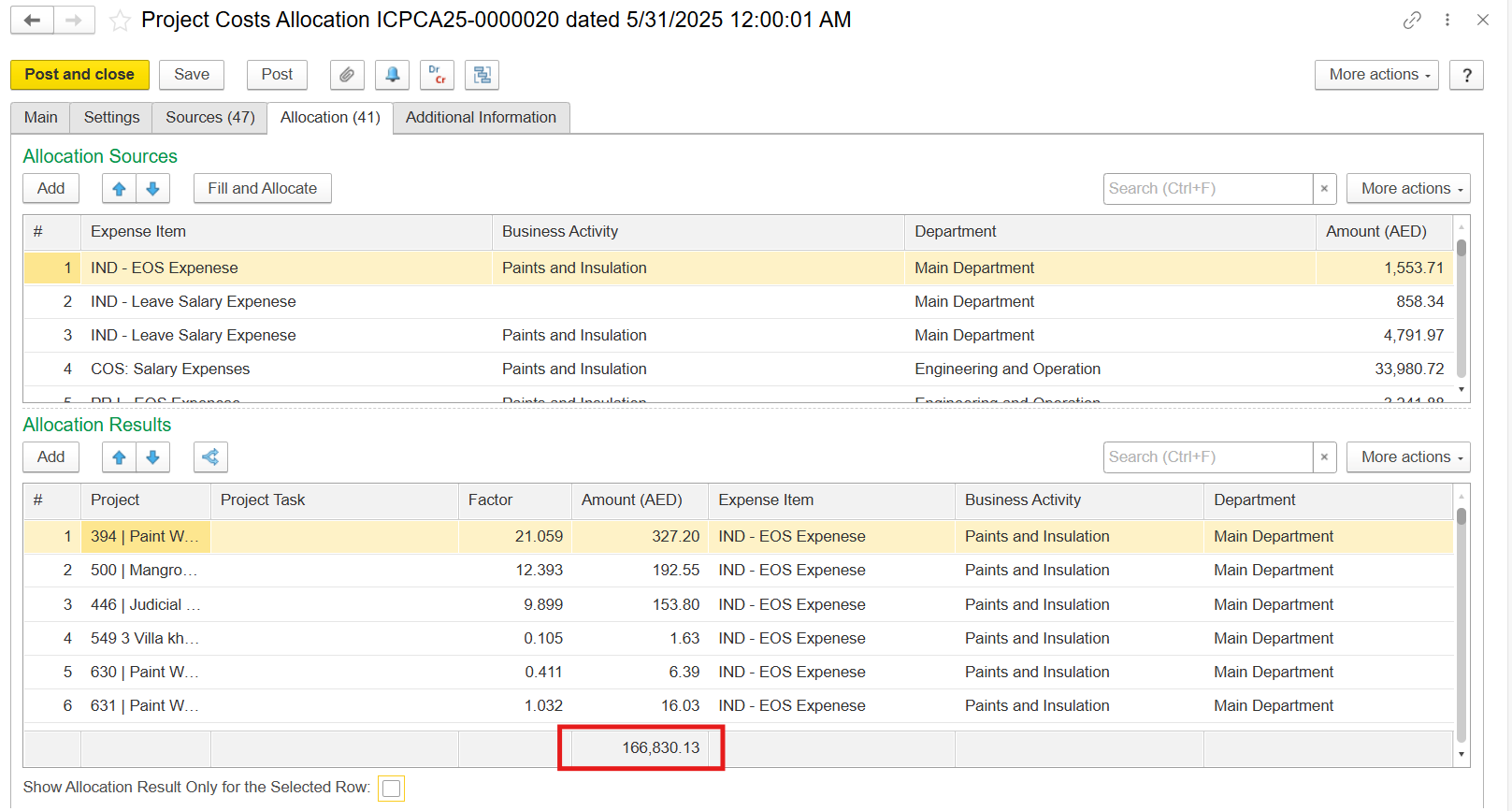
Task: Open the Dr/Cr ledger entries icon
Action: pos(437,75)
